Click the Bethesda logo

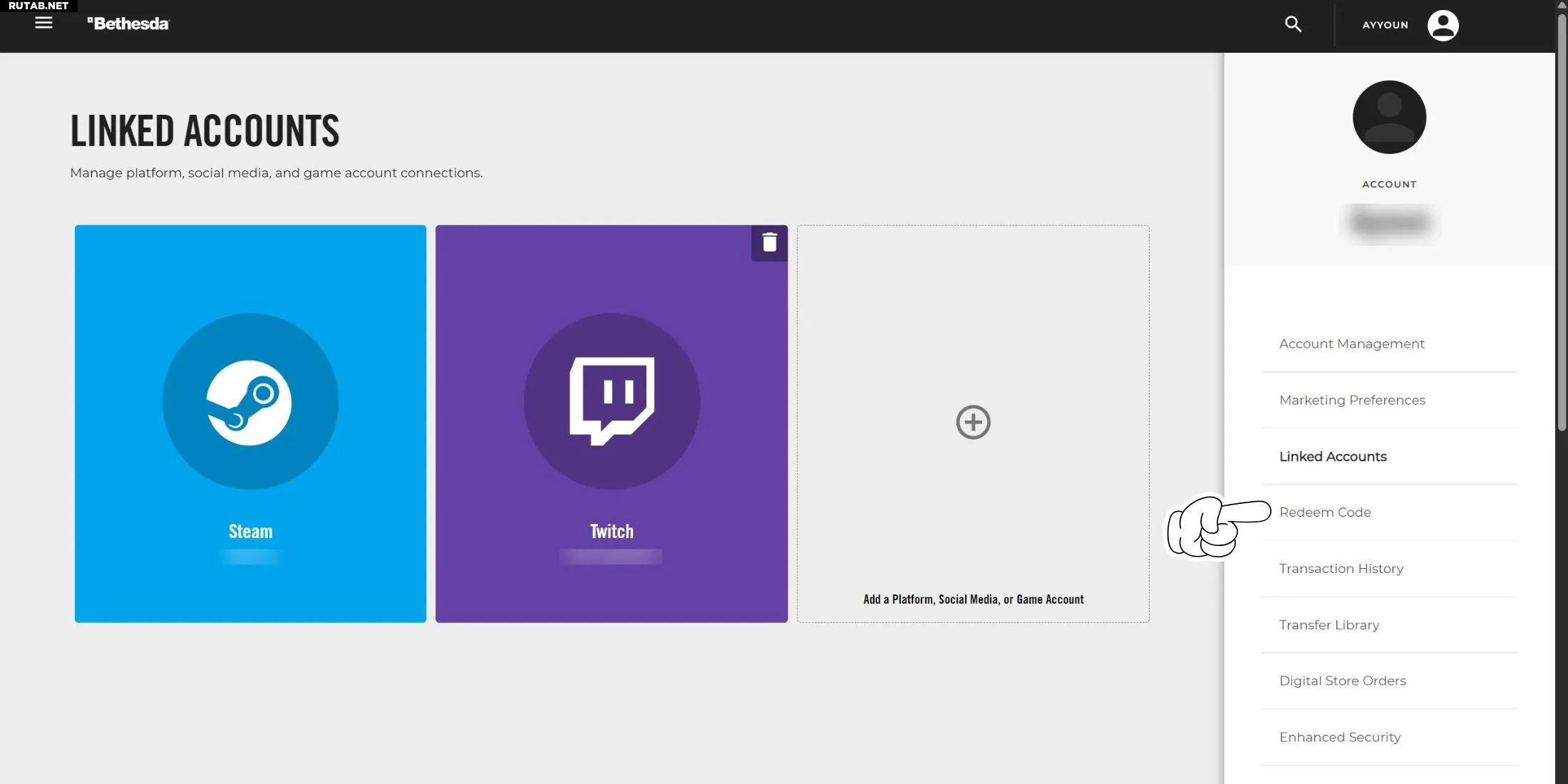[x=128, y=24]
